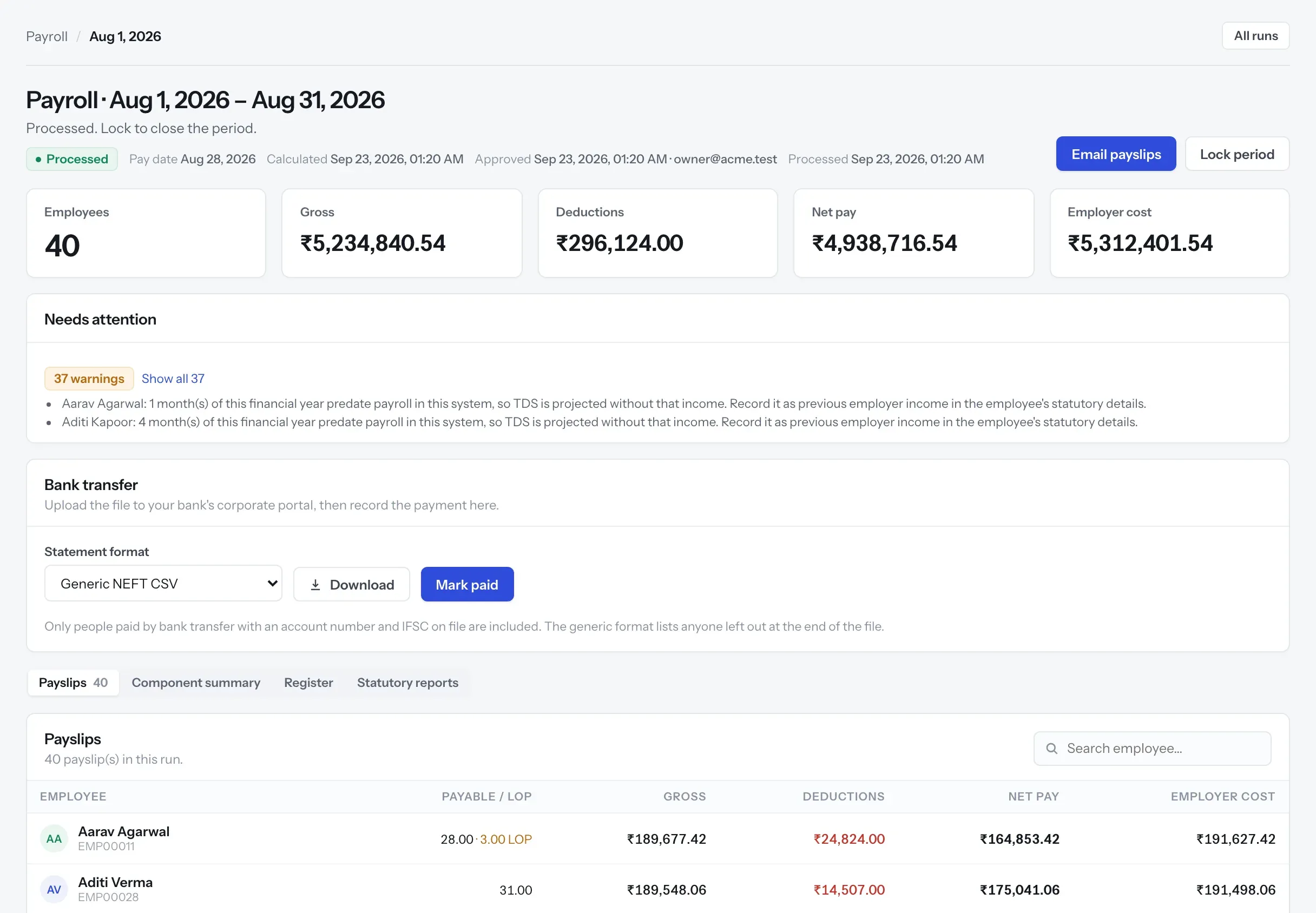Click employee ID EMP00028

pos(108,897)
